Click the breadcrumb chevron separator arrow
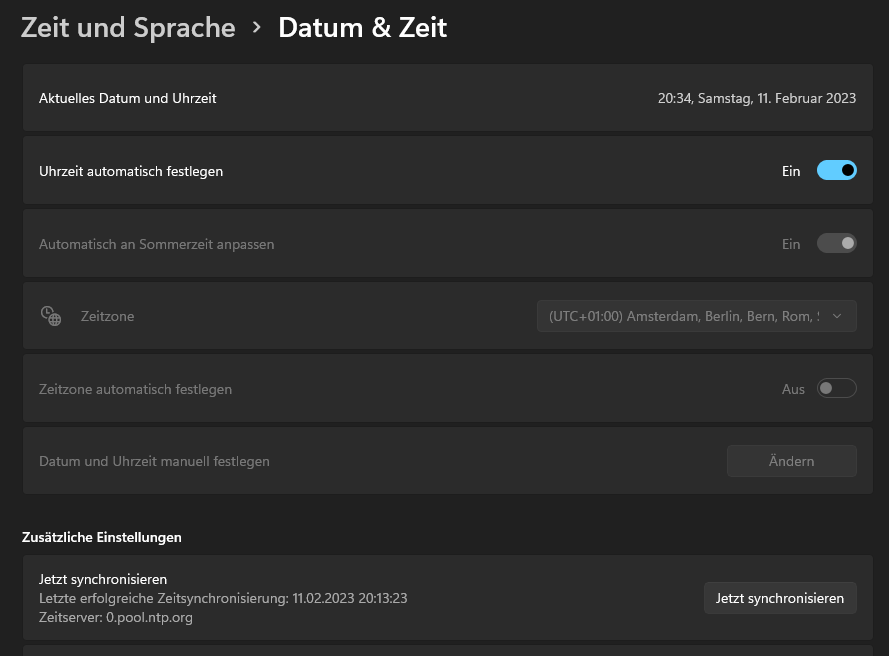 (x=257, y=28)
